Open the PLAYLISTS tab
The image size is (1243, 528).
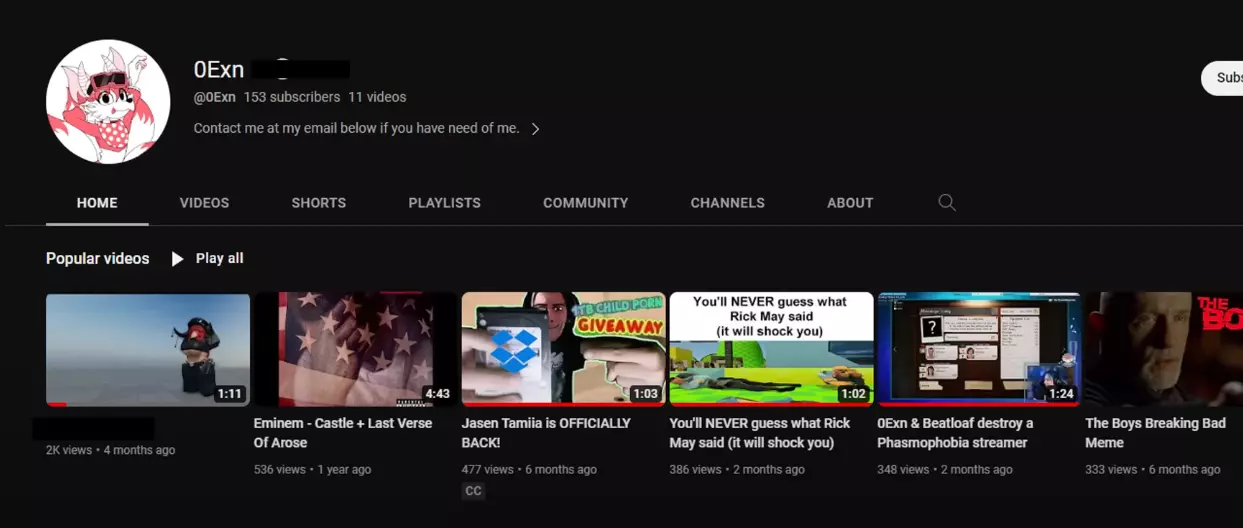pyautogui.click(x=444, y=203)
